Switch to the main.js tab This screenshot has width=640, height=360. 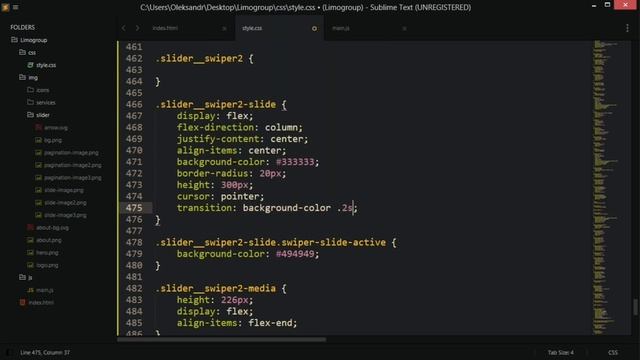tap(341, 28)
